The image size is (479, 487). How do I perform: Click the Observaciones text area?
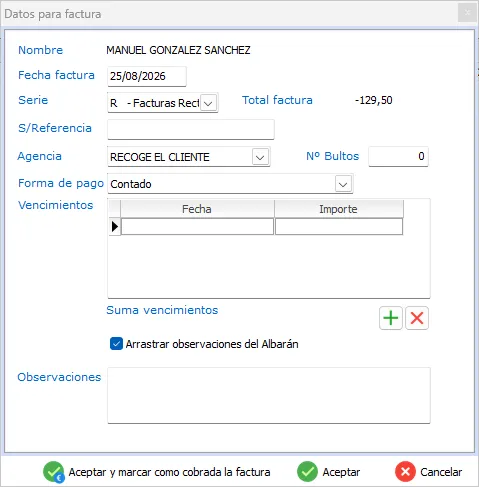pos(269,395)
